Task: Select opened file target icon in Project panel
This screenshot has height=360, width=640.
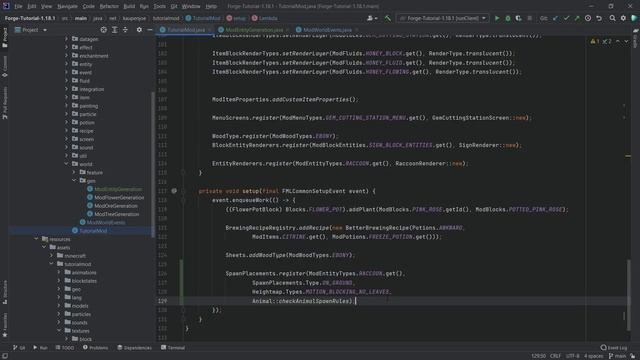Action: point(104,30)
